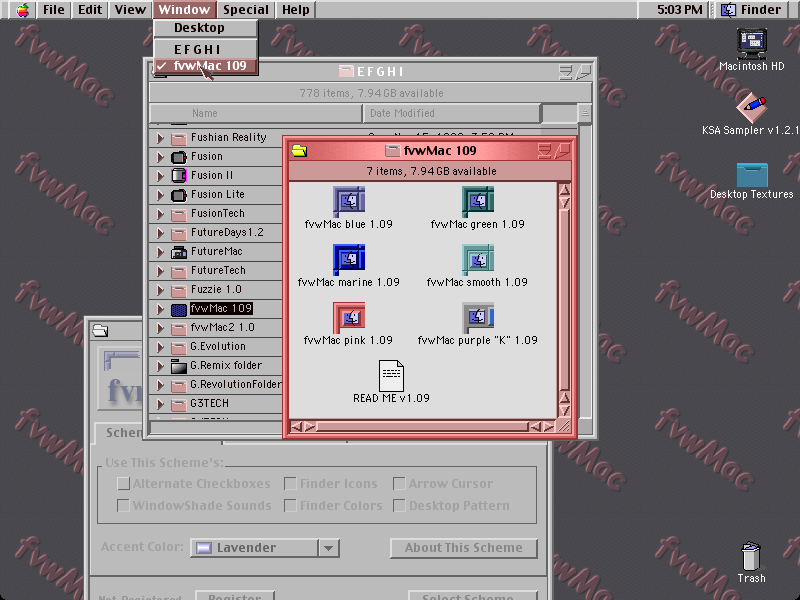Open the Apple menu icon
The image size is (800, 600).
22,10
